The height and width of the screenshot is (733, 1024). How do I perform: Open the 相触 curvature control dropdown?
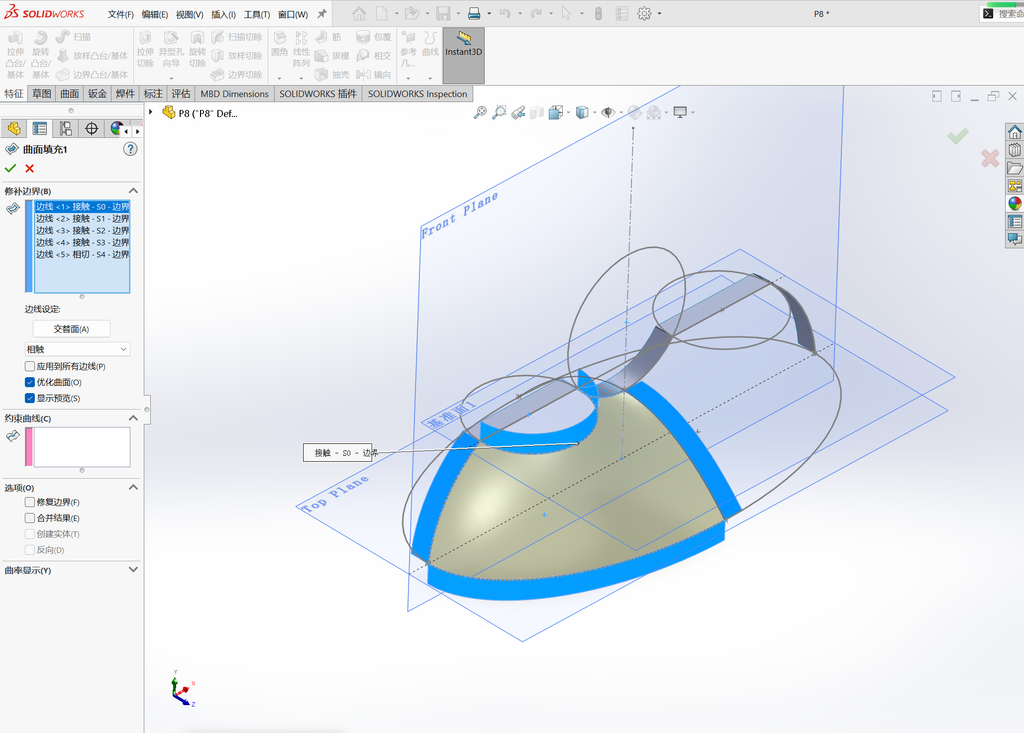click(77, 349)
